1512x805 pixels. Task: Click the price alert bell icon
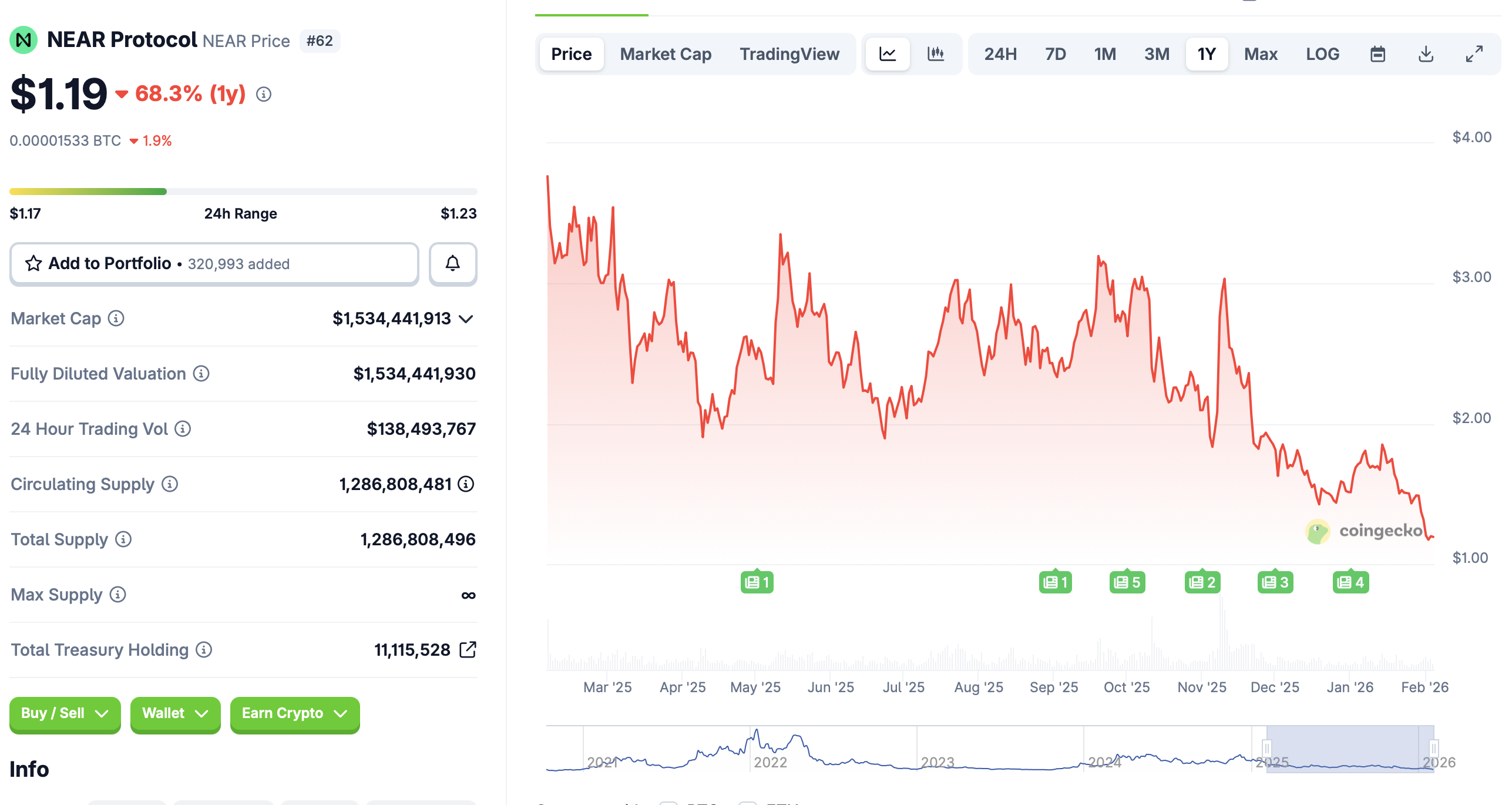pos(452,264)
